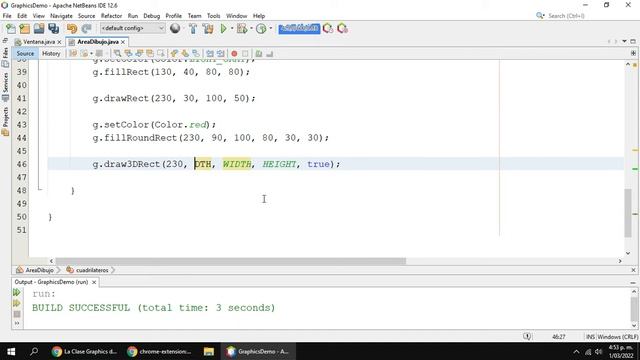Screen dimensions: 640x360
Task: Click the Toggle Bookmark icon
Action: coord(196,53)
